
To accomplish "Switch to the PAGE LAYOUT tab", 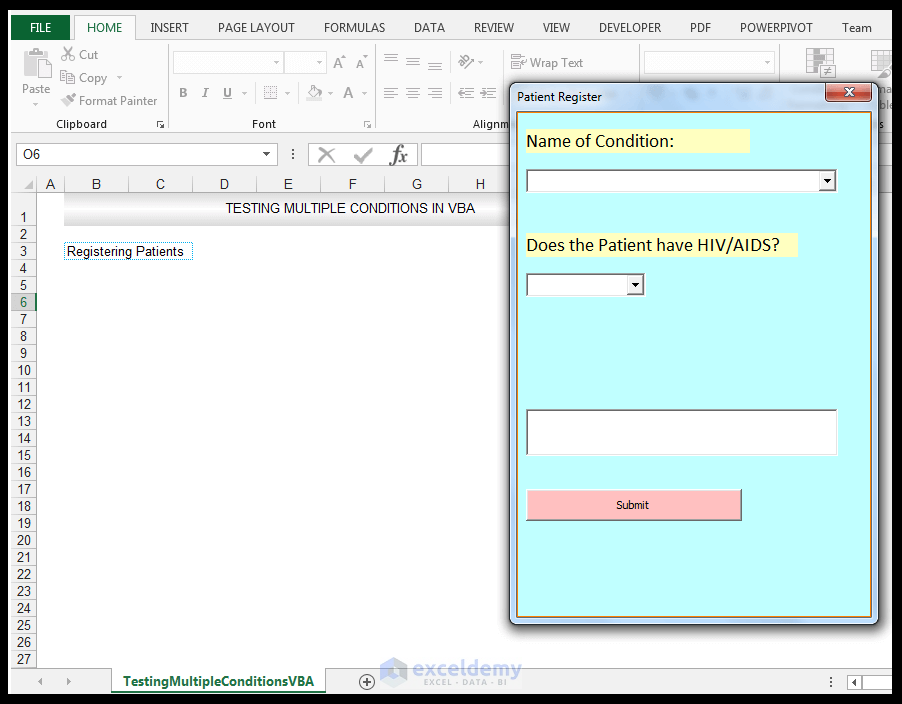I will click(x=256, y=28).
